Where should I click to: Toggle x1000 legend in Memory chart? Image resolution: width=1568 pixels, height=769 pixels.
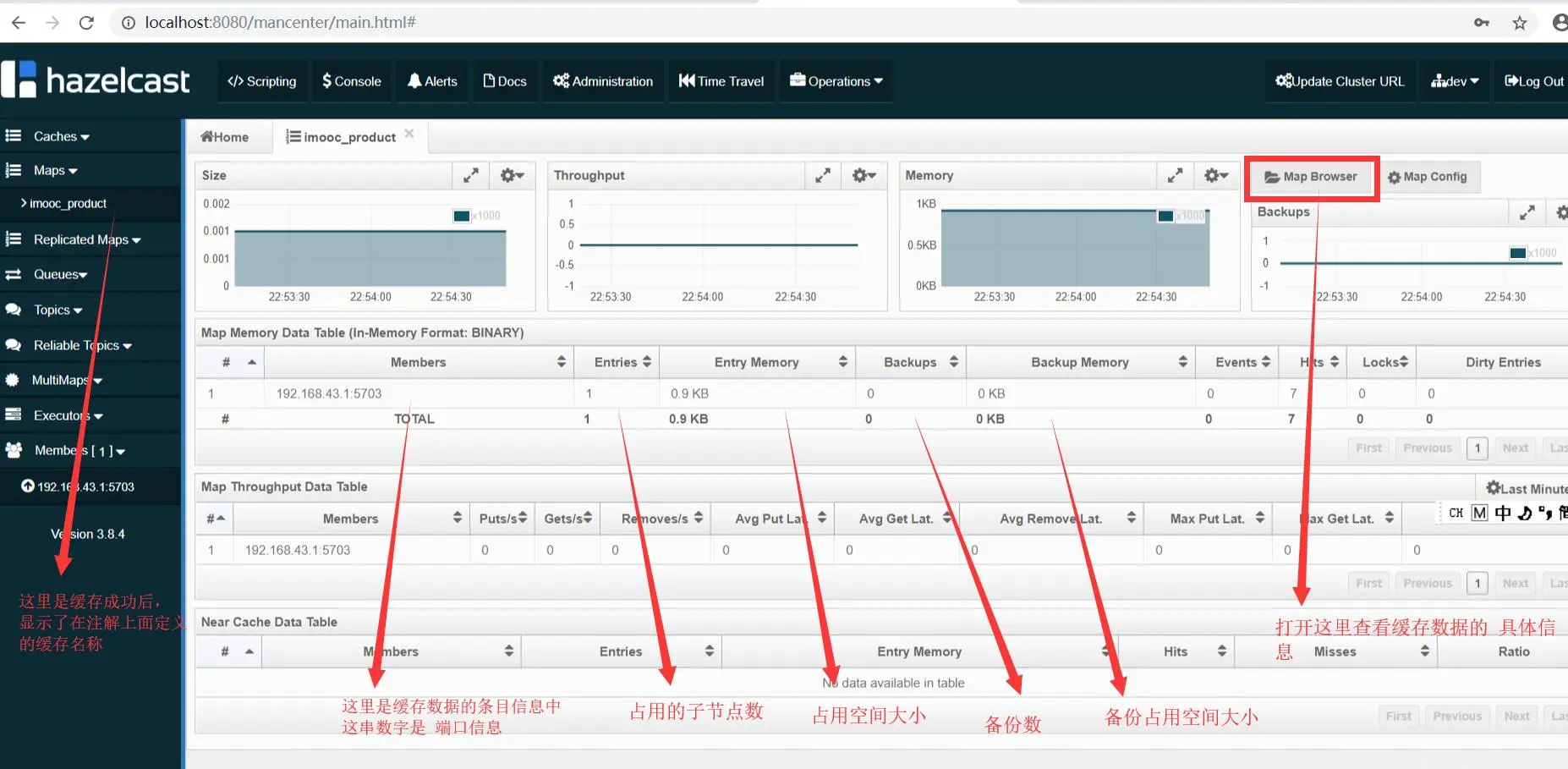1181,216
